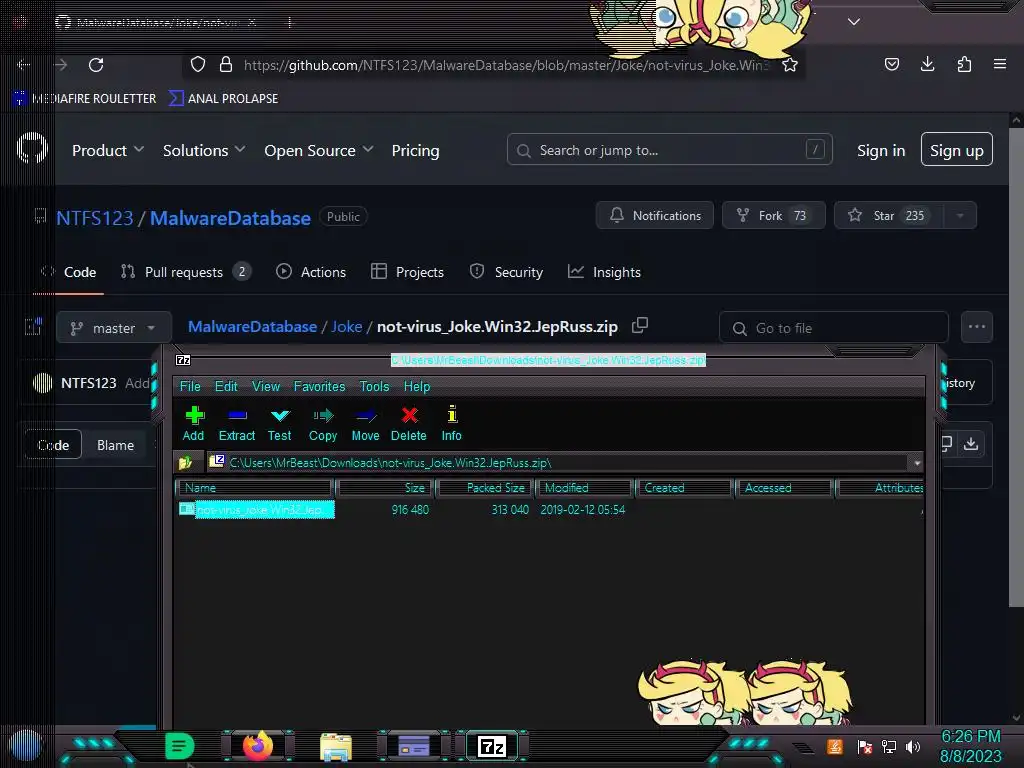List all tabs with the chevron
1024x768 pixels.
click(854, 22)
